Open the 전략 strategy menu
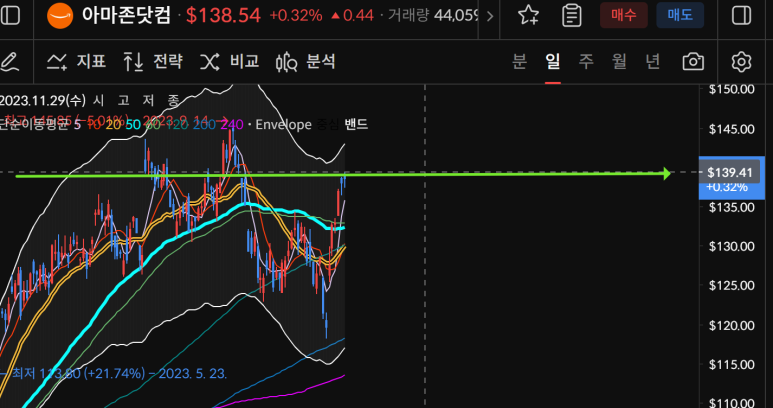The height and width of the screenshot is (408, 773). [x=153, y=62]
